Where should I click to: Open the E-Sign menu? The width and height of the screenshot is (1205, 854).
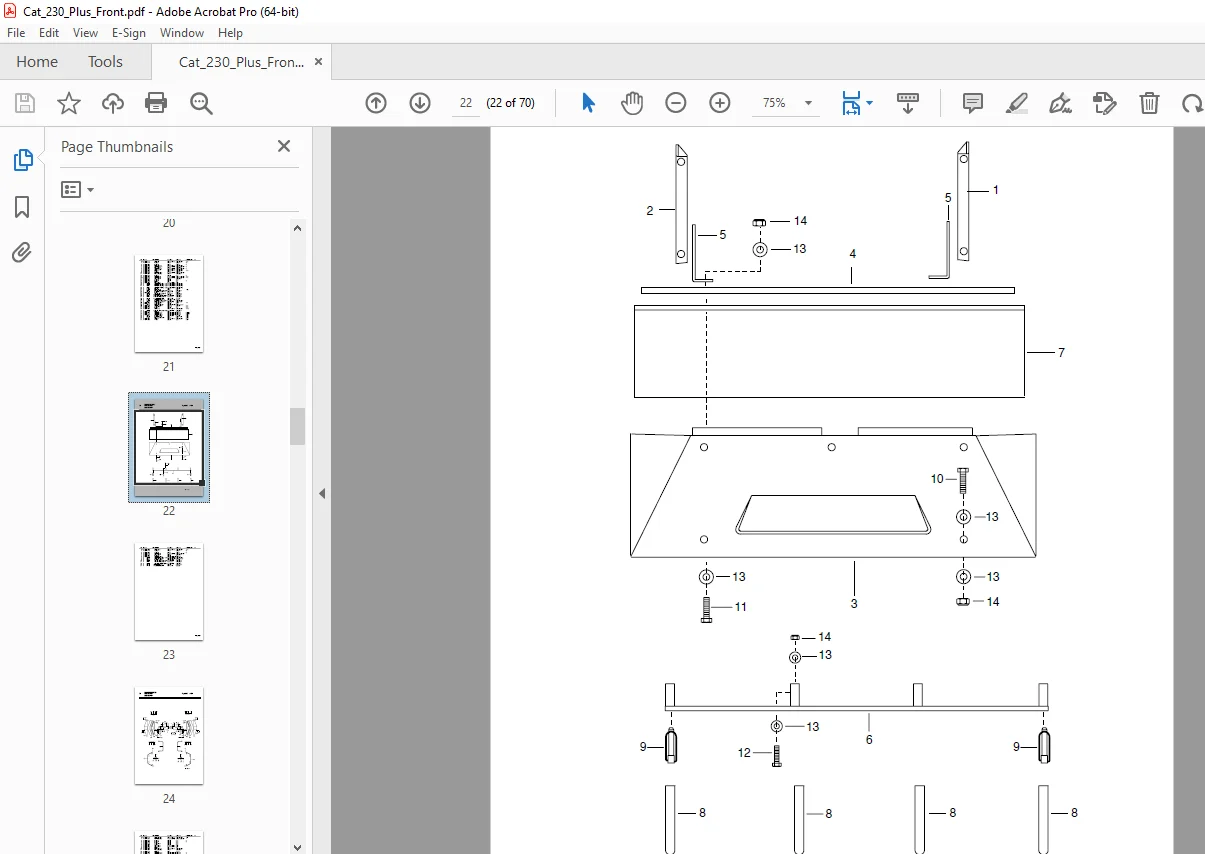[129, 33]
